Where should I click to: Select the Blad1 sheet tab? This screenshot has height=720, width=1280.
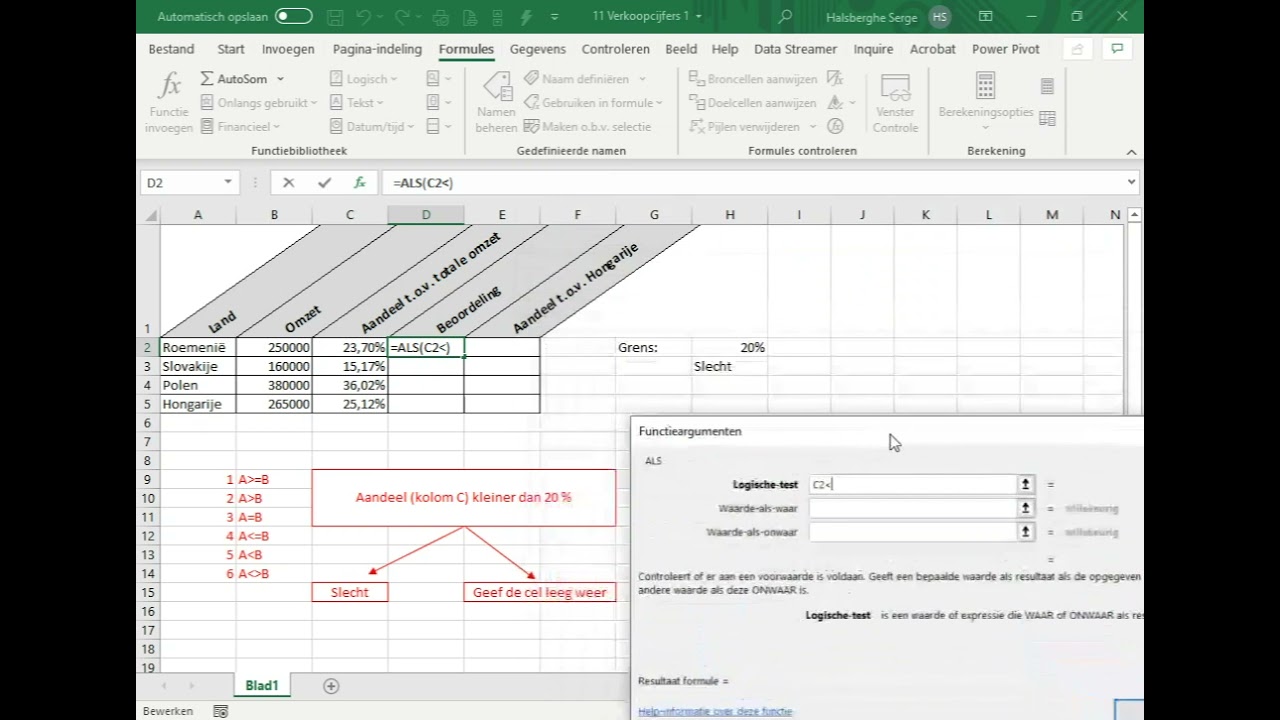click(262, 686)
